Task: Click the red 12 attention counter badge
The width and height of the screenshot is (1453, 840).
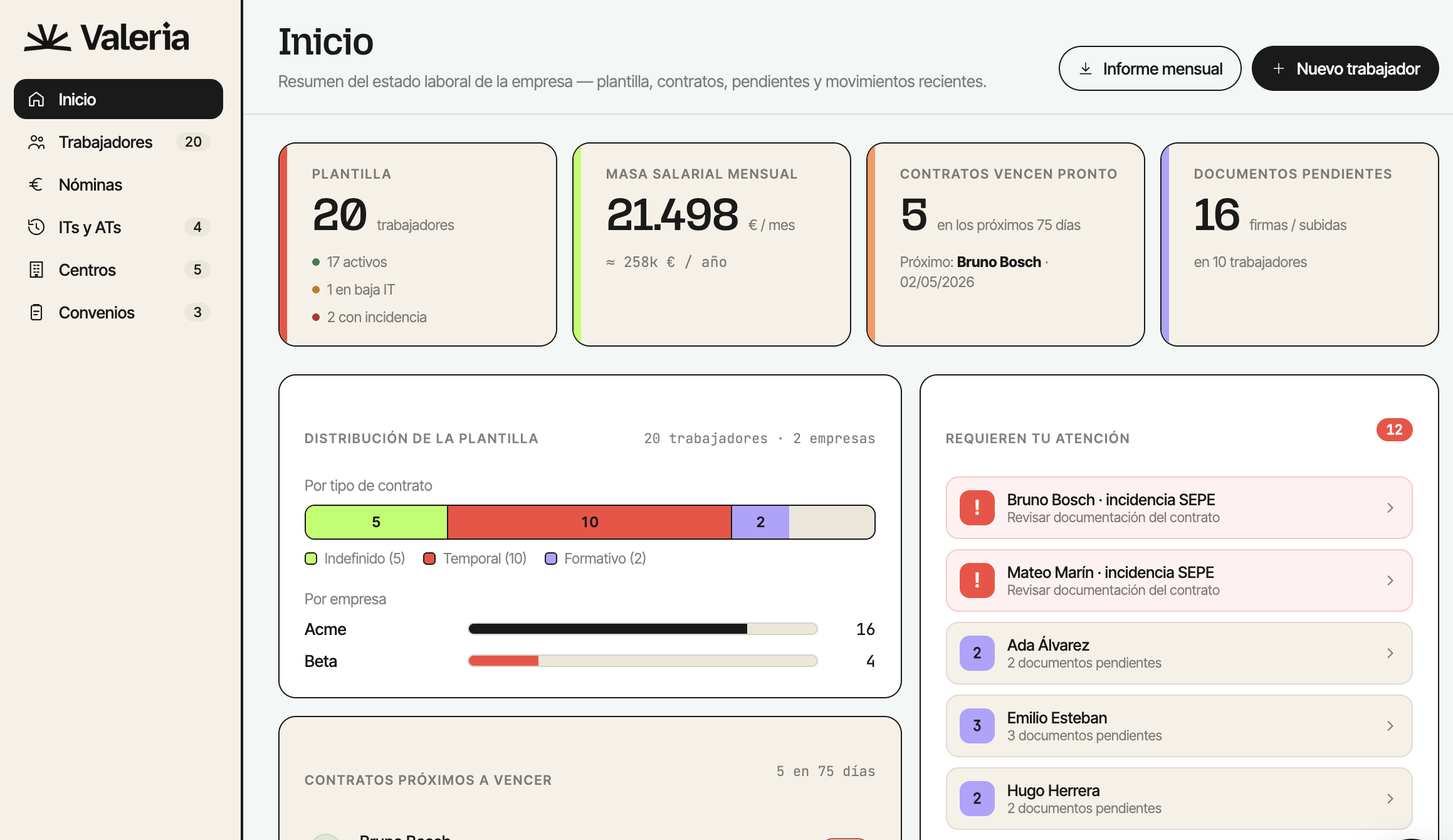Action: tap(1394, 429)
